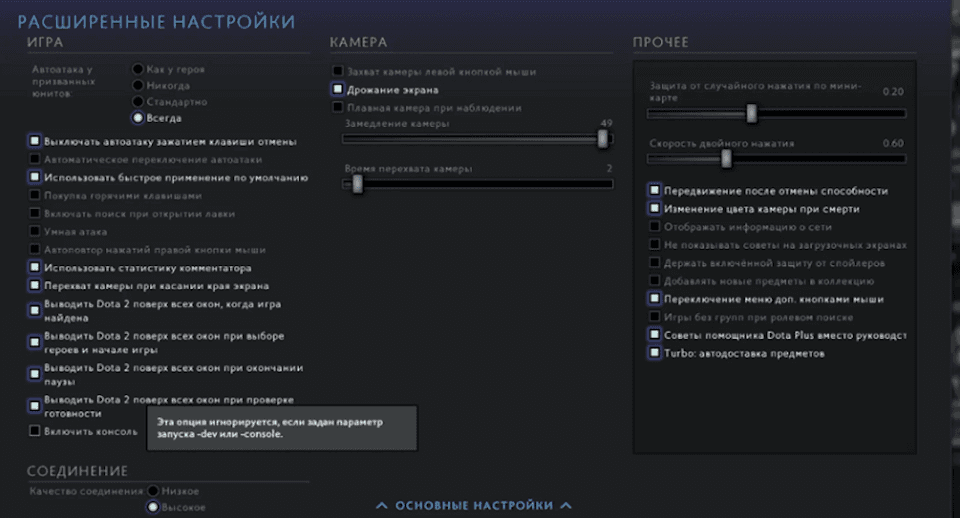
Task: Select 'Никогда' for summoned units auto-attack
Action: click(138, 86)
